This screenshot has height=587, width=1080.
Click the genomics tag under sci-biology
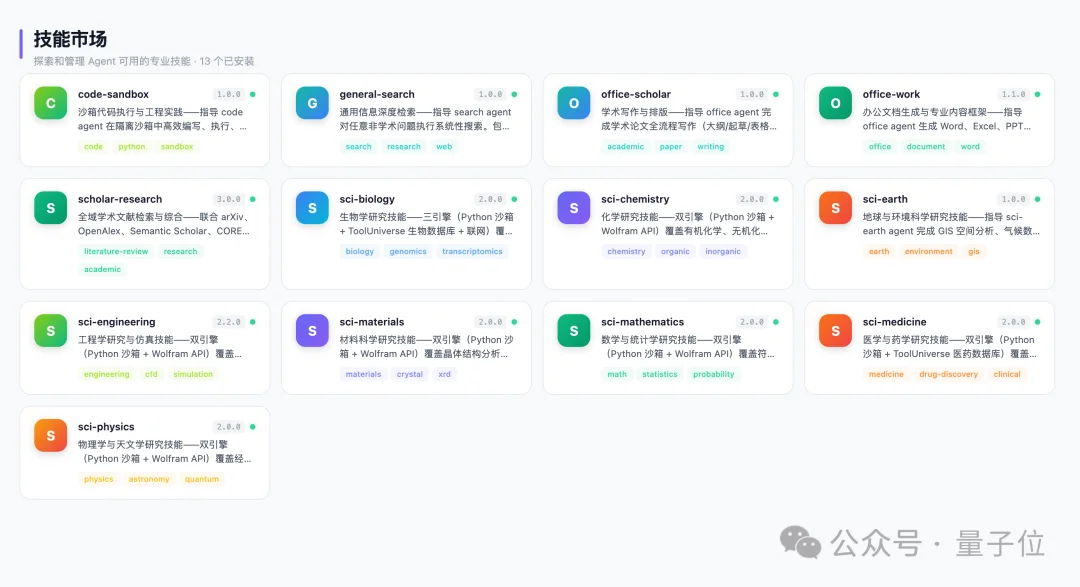[x=408, y=251]
